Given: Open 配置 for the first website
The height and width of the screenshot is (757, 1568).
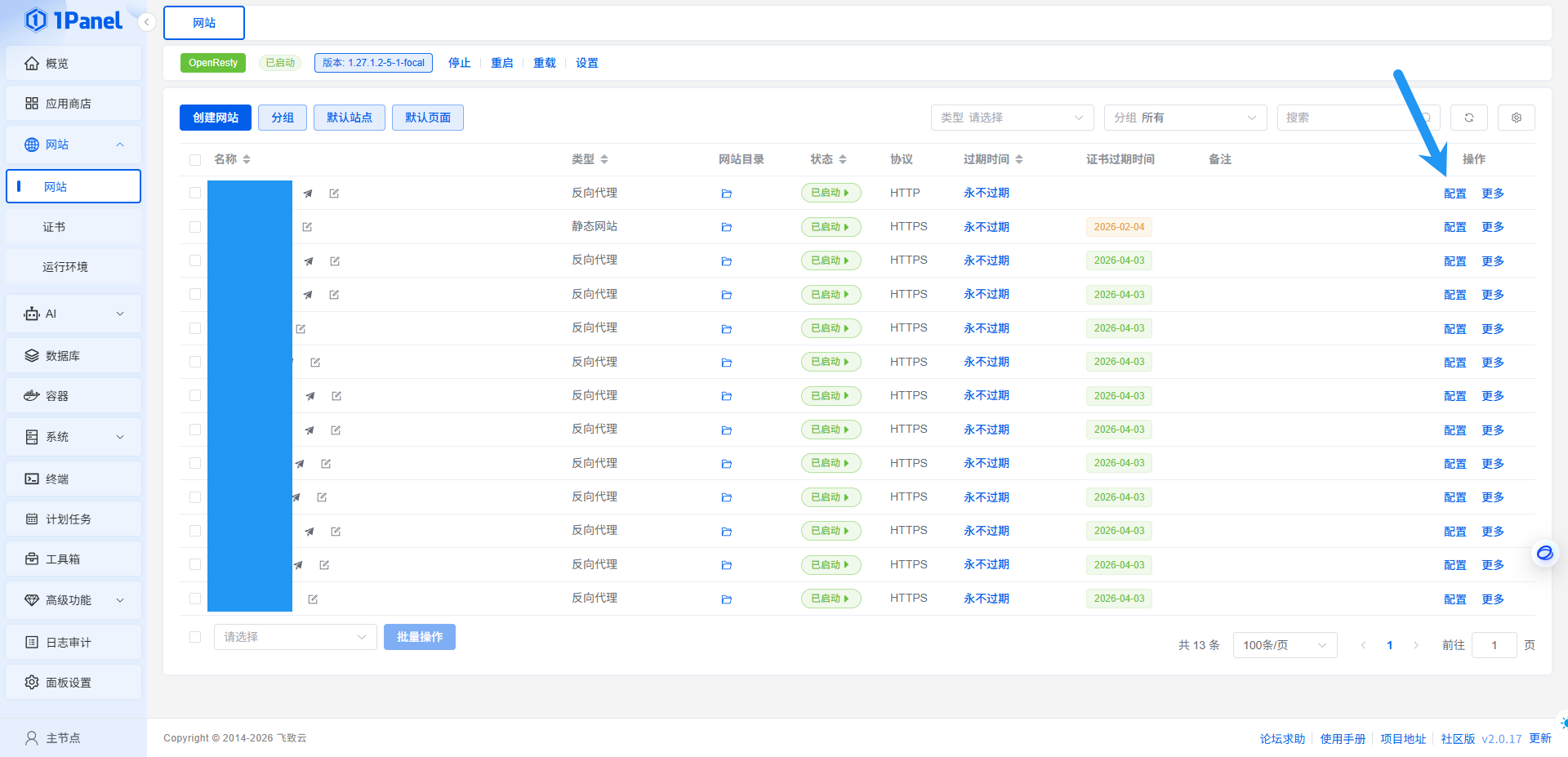Looking at the screenshot, I should pos(1454,194).
